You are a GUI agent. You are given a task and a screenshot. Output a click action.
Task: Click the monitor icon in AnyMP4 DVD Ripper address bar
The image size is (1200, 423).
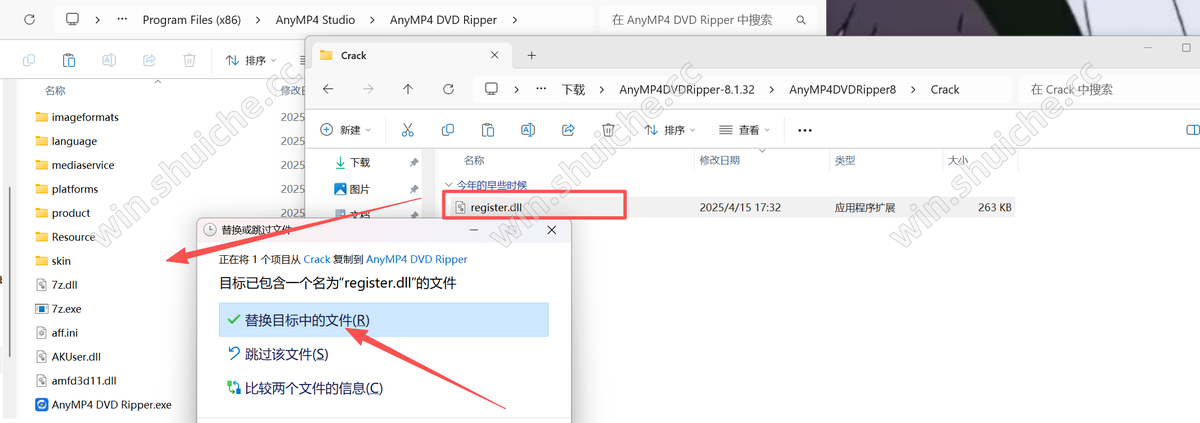click(71, 19)
